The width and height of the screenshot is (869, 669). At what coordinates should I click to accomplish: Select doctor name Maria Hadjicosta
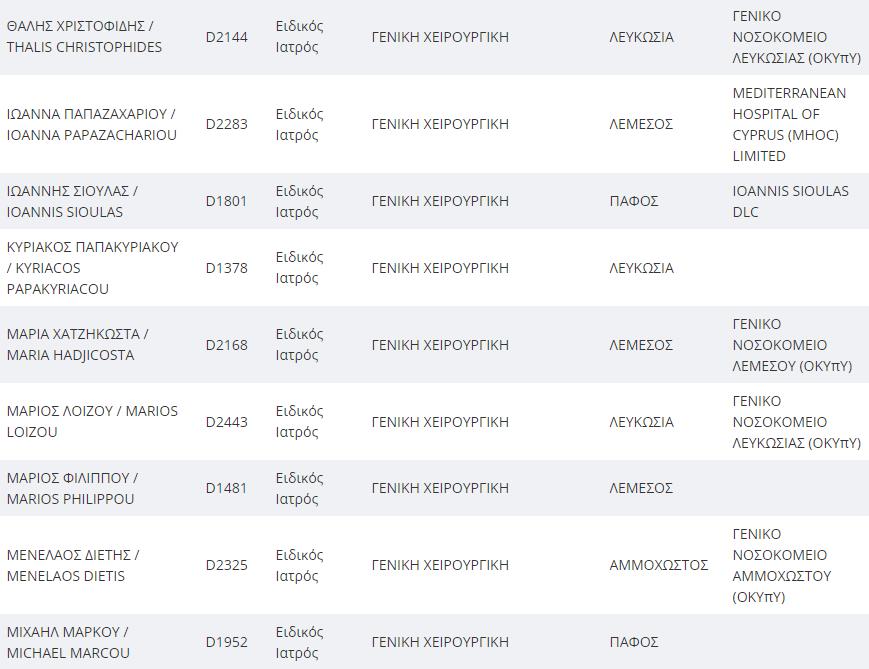pos(78,344)
